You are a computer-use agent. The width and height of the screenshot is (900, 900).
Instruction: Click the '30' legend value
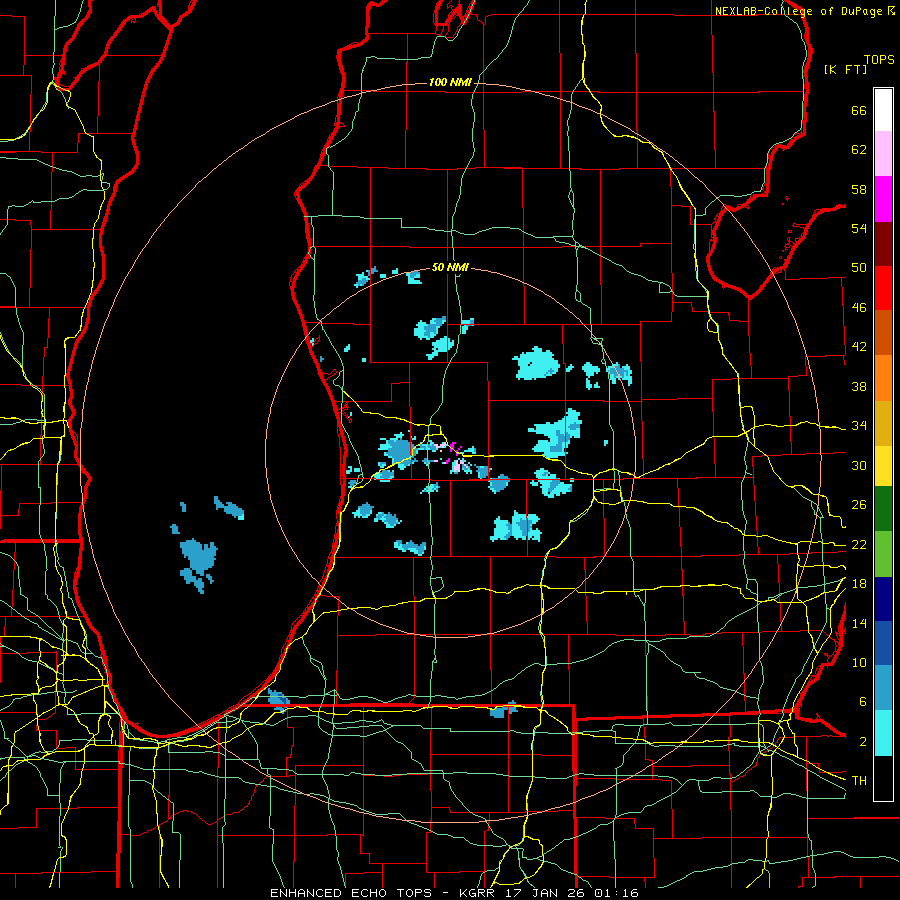(x=859, y=465)
